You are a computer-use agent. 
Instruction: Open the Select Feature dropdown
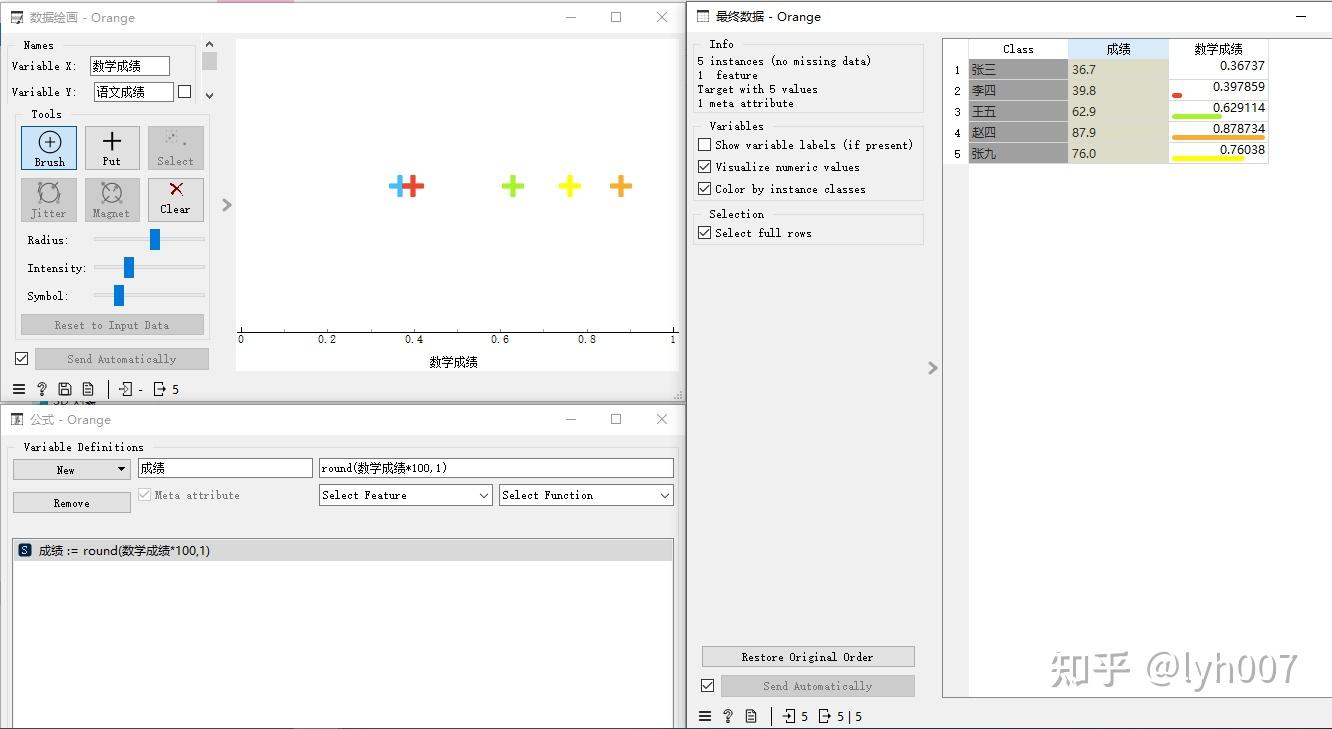[x=405, y=494]
